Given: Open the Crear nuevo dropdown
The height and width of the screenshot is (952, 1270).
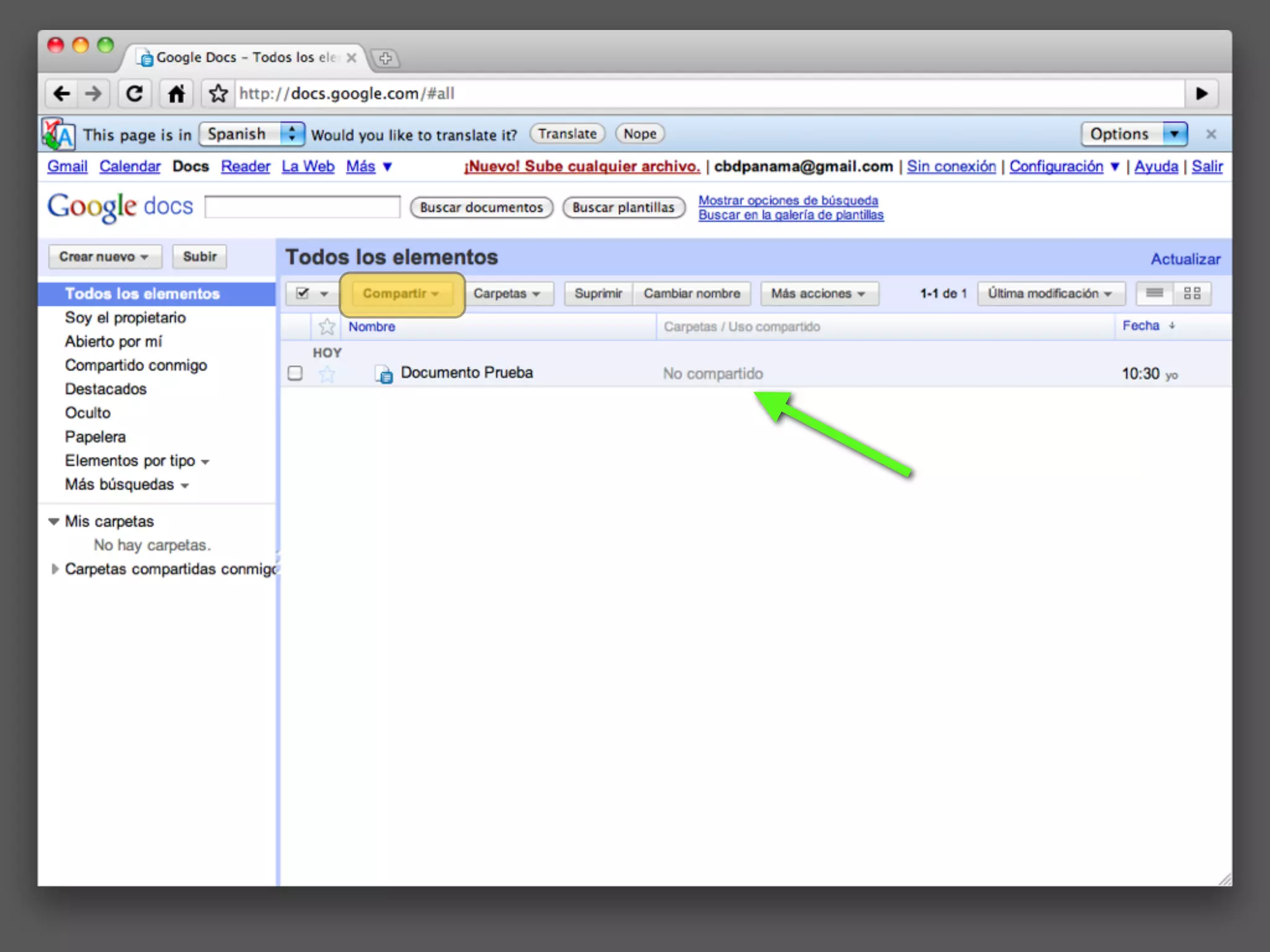Looking at the screenshot, I should pos(104,257).
